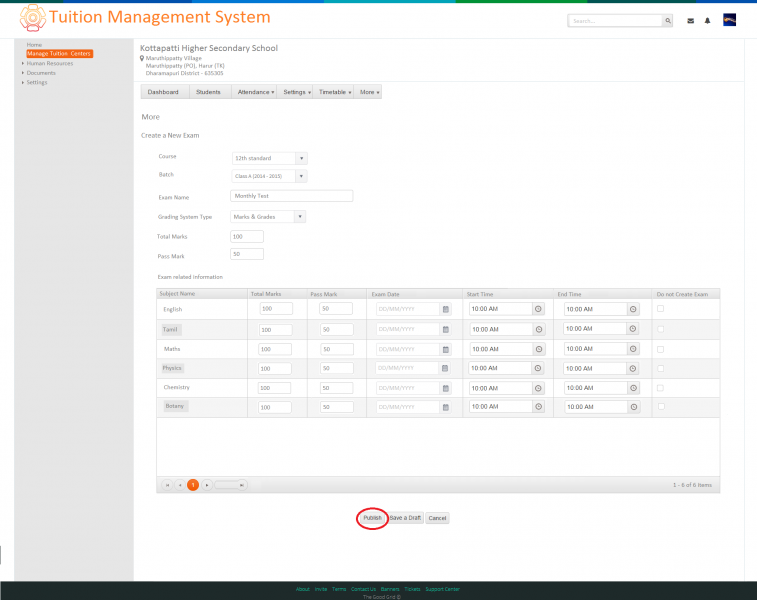Expand the More menu
This screenshot has height=600, width=757.
click(x=369, y=92)
